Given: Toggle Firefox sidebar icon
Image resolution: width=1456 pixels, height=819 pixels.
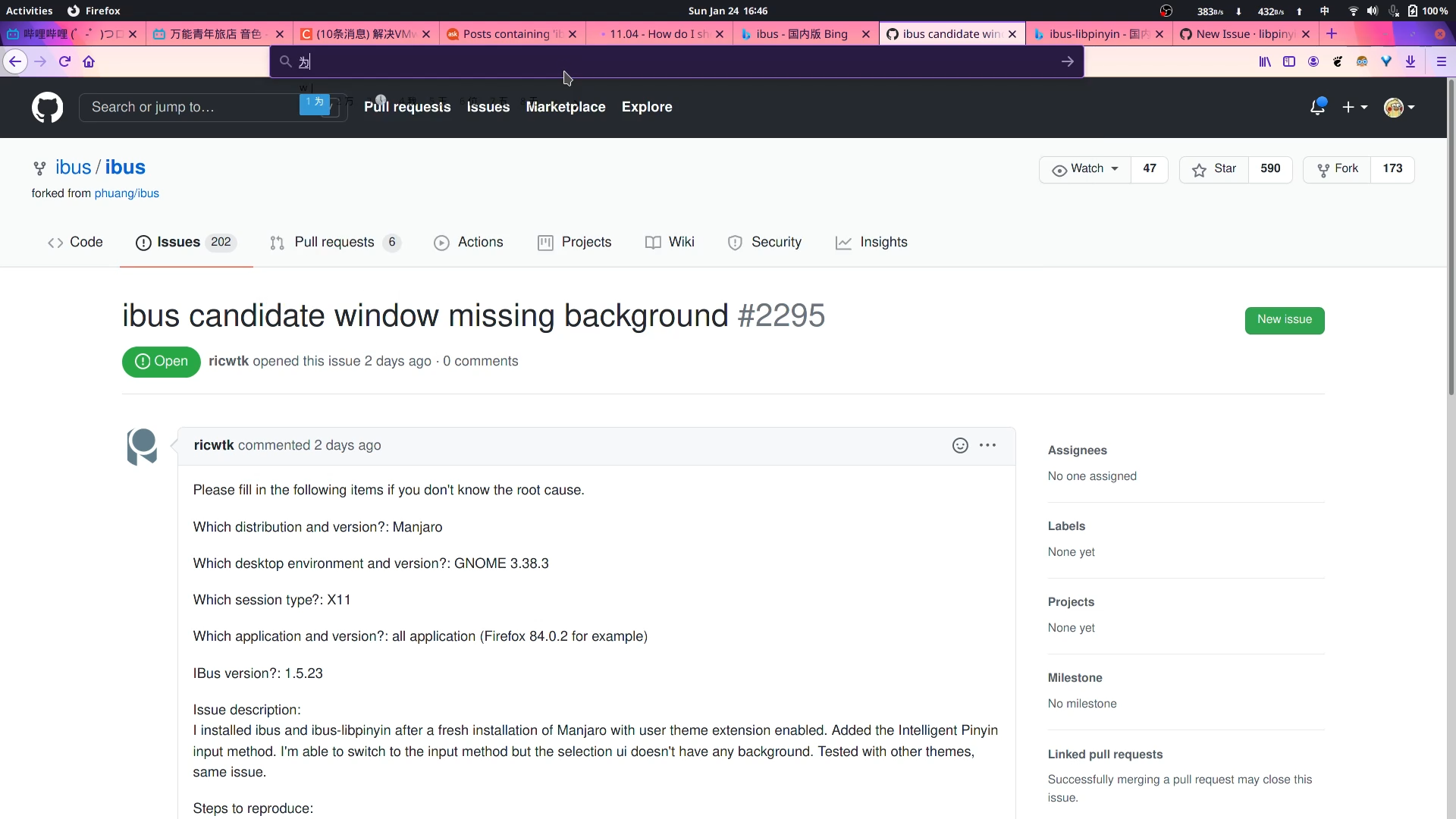Looking at the screenshot, I should 1289,61.
